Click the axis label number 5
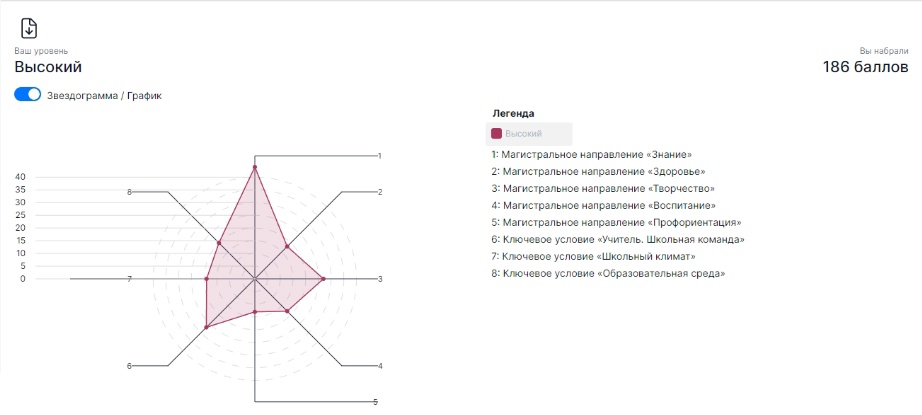Screen dimensions: 922x415 (375, 402)
